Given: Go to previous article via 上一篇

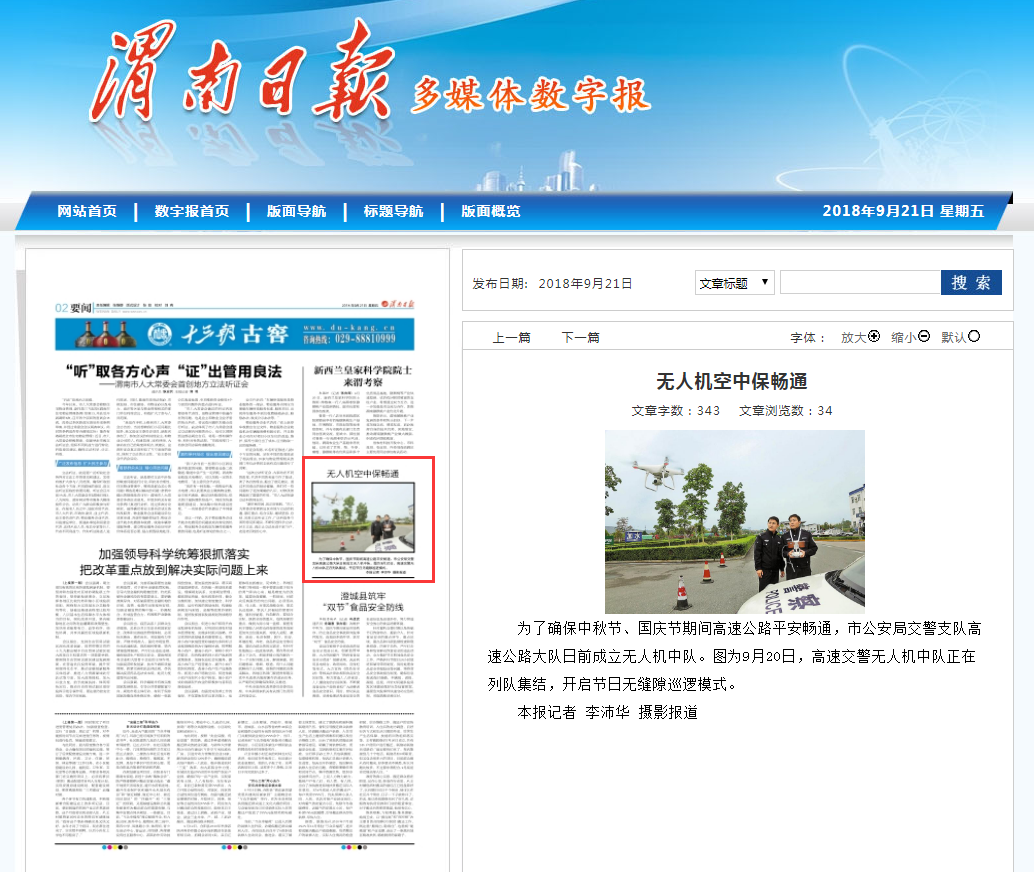Looking at the screenshot, I should point(512,338).
